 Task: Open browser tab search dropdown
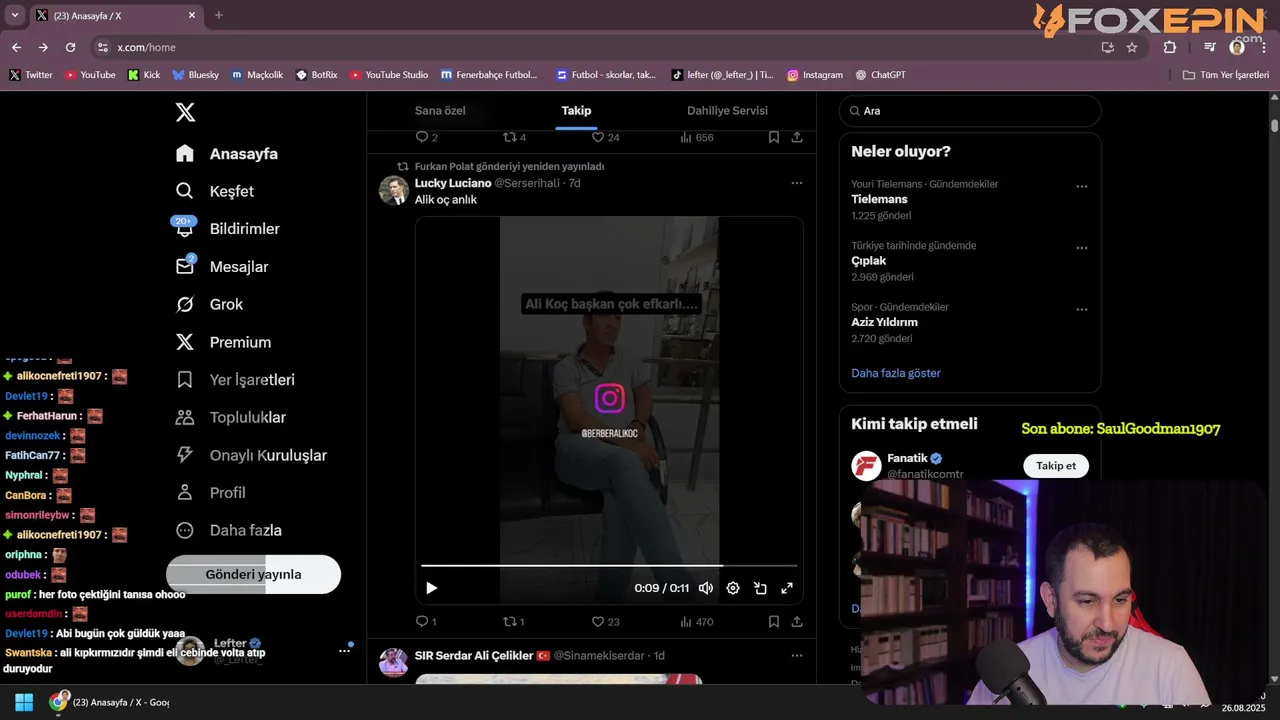(14, 15)
